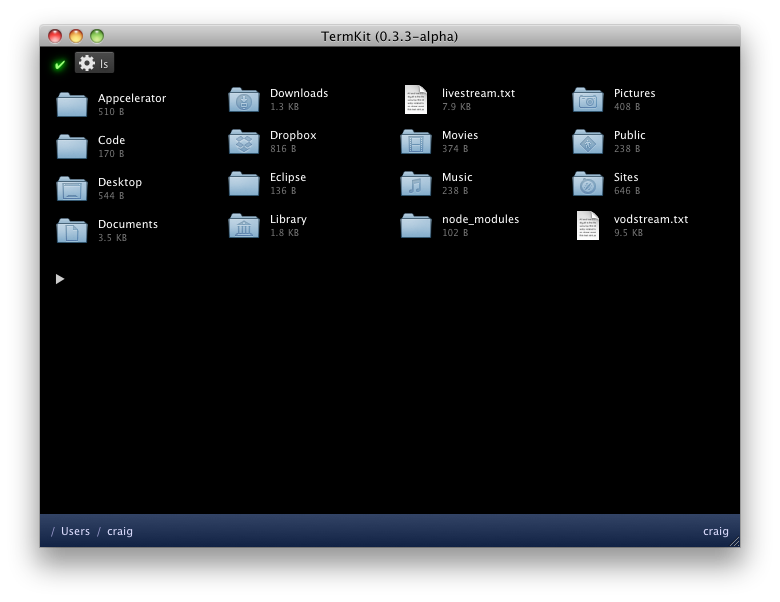Image resolution: width=780 pixels, height=602 pixels.
Task: Click the root slash in breadcrumb
Action: tap(53, 531)
